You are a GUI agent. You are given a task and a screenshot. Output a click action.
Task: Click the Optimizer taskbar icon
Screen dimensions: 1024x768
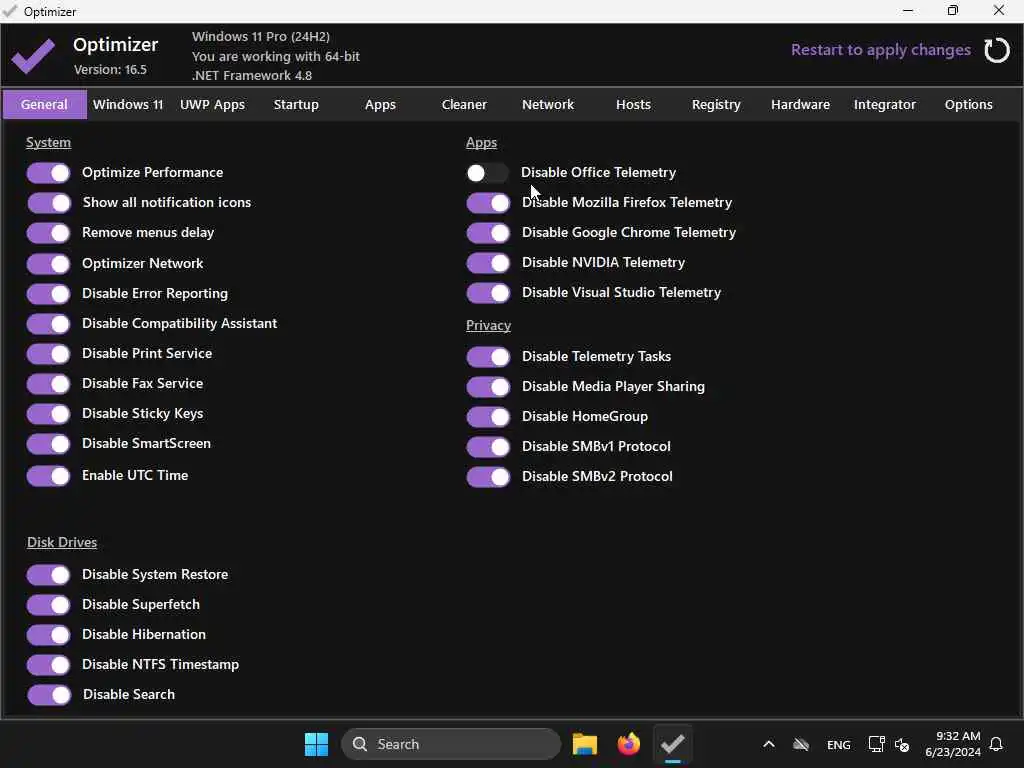pos(673,744)
